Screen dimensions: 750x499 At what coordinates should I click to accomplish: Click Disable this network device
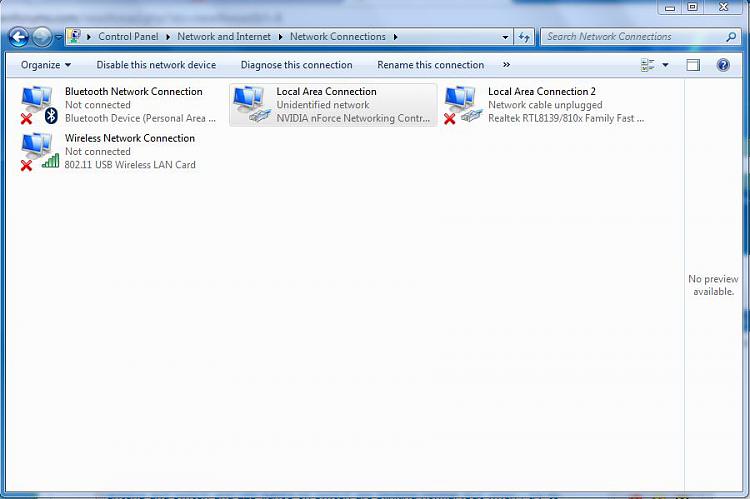pyautogui.click(x=156, y=65)
